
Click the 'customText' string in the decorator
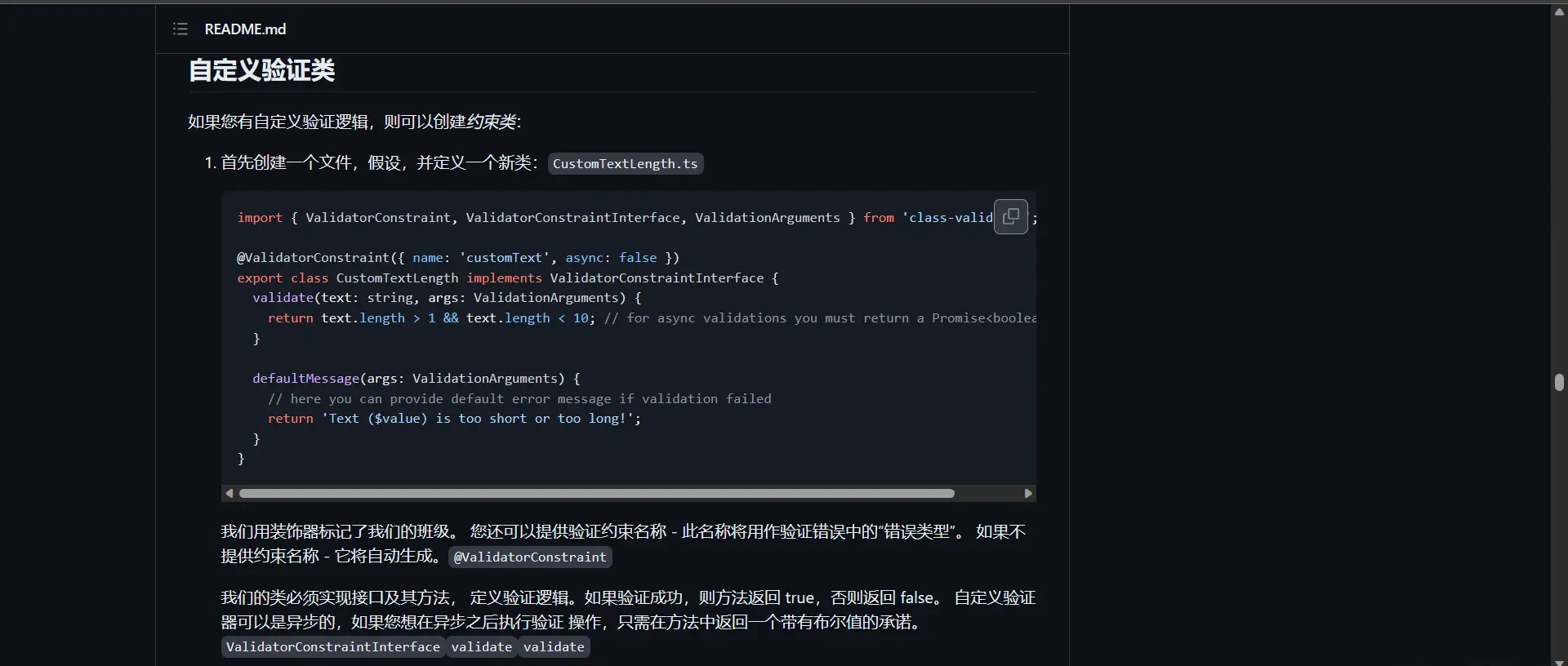[504, 258]
